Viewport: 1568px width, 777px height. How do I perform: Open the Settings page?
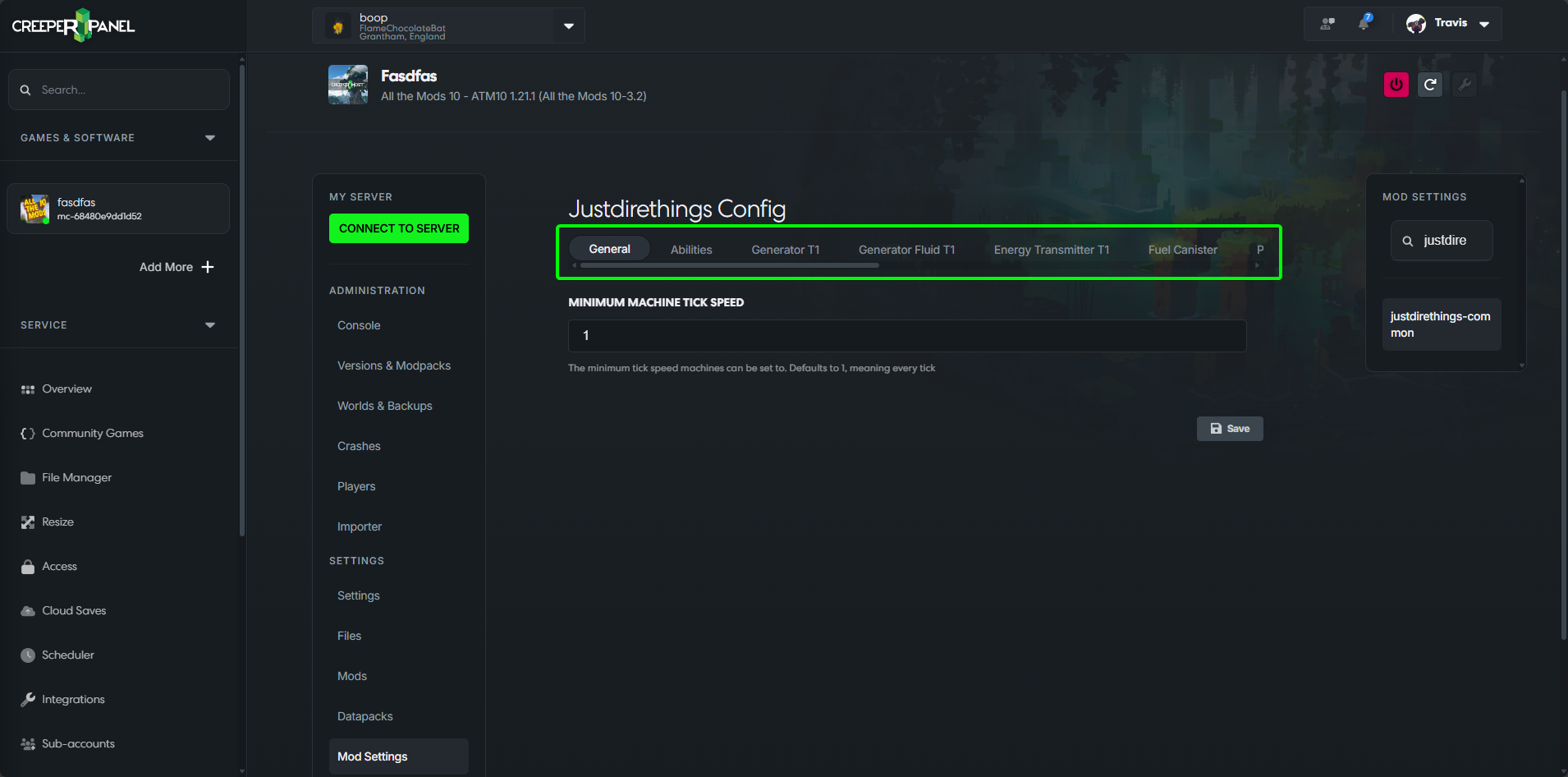click(359, 595)
